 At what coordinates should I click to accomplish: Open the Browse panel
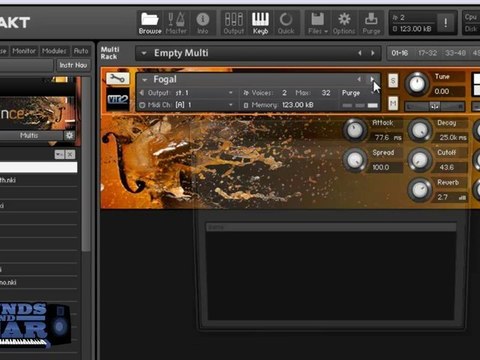[150, 23]
